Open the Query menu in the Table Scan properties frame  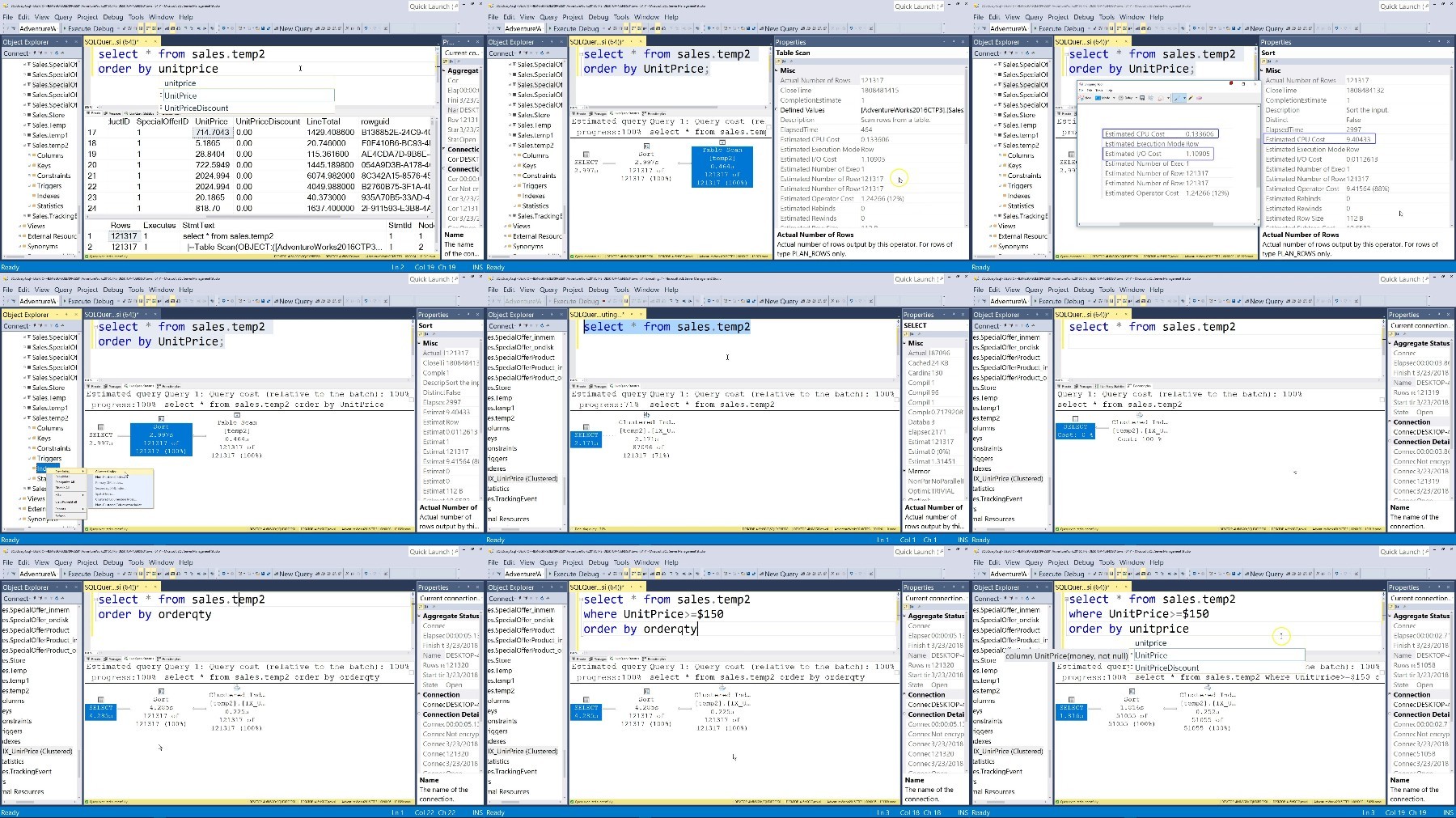(548, 16)
